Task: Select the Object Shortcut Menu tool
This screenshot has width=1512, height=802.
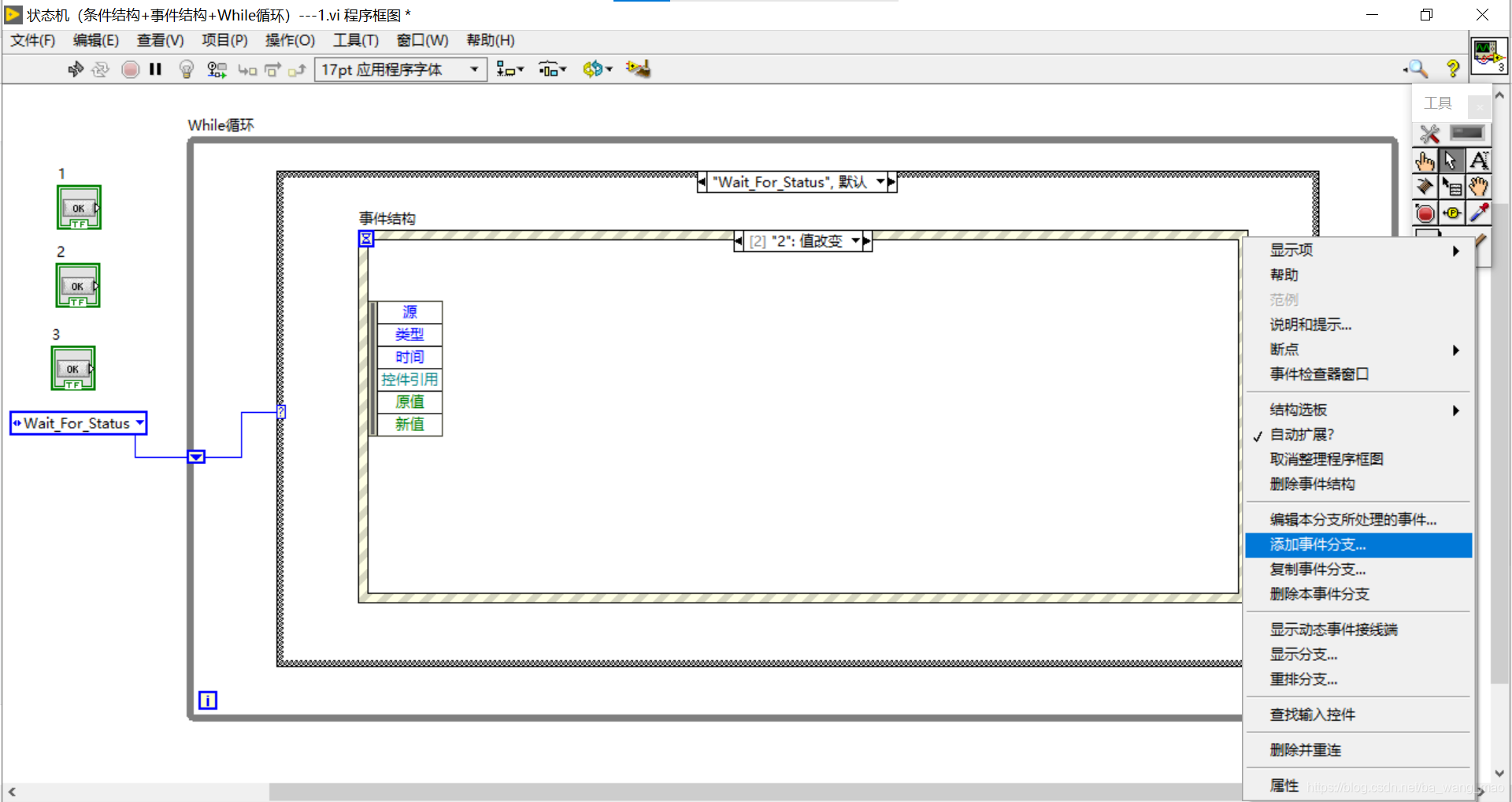Action: tap(1451, 187)
